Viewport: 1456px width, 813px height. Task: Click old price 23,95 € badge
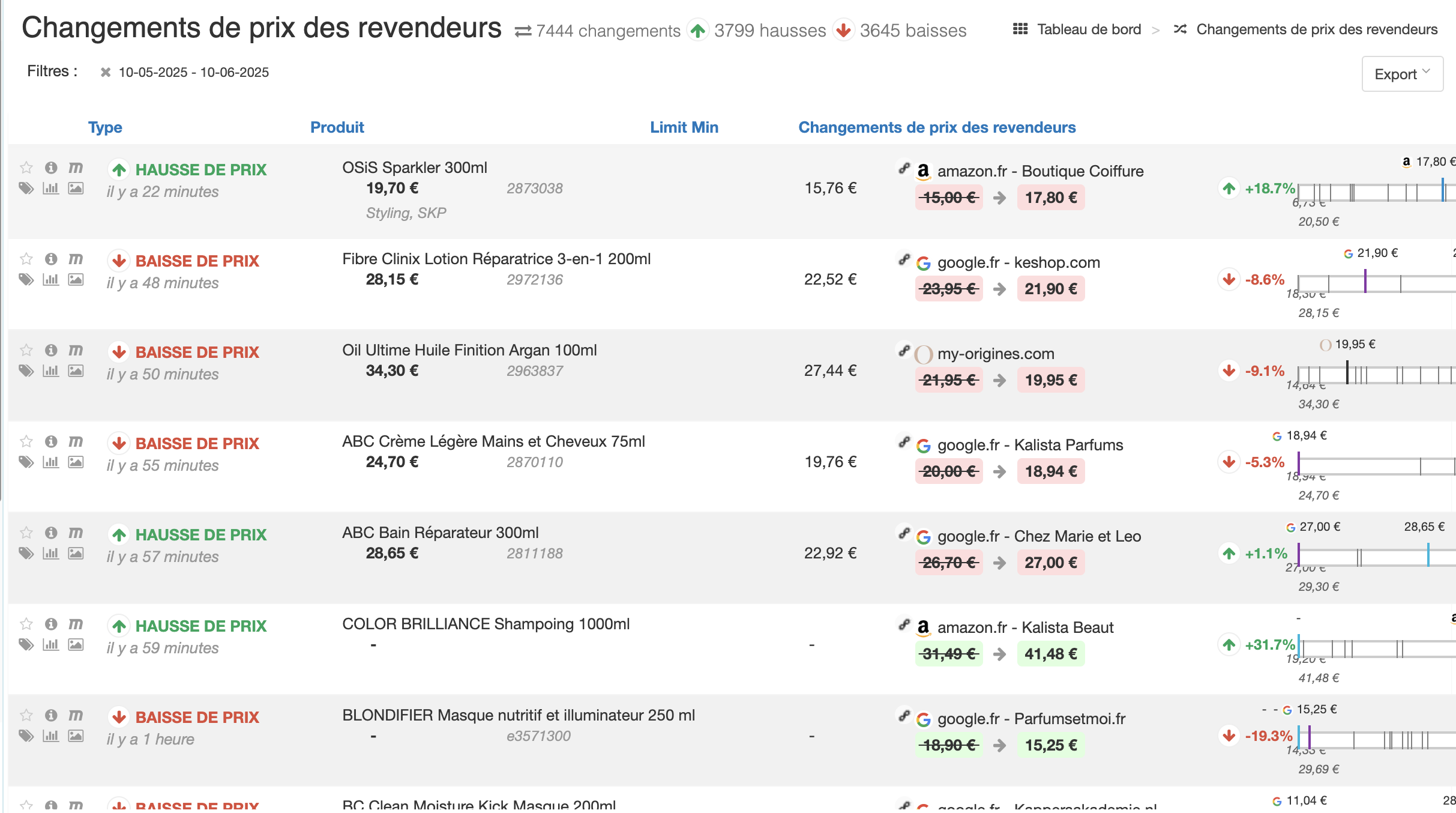coord(949,289)
